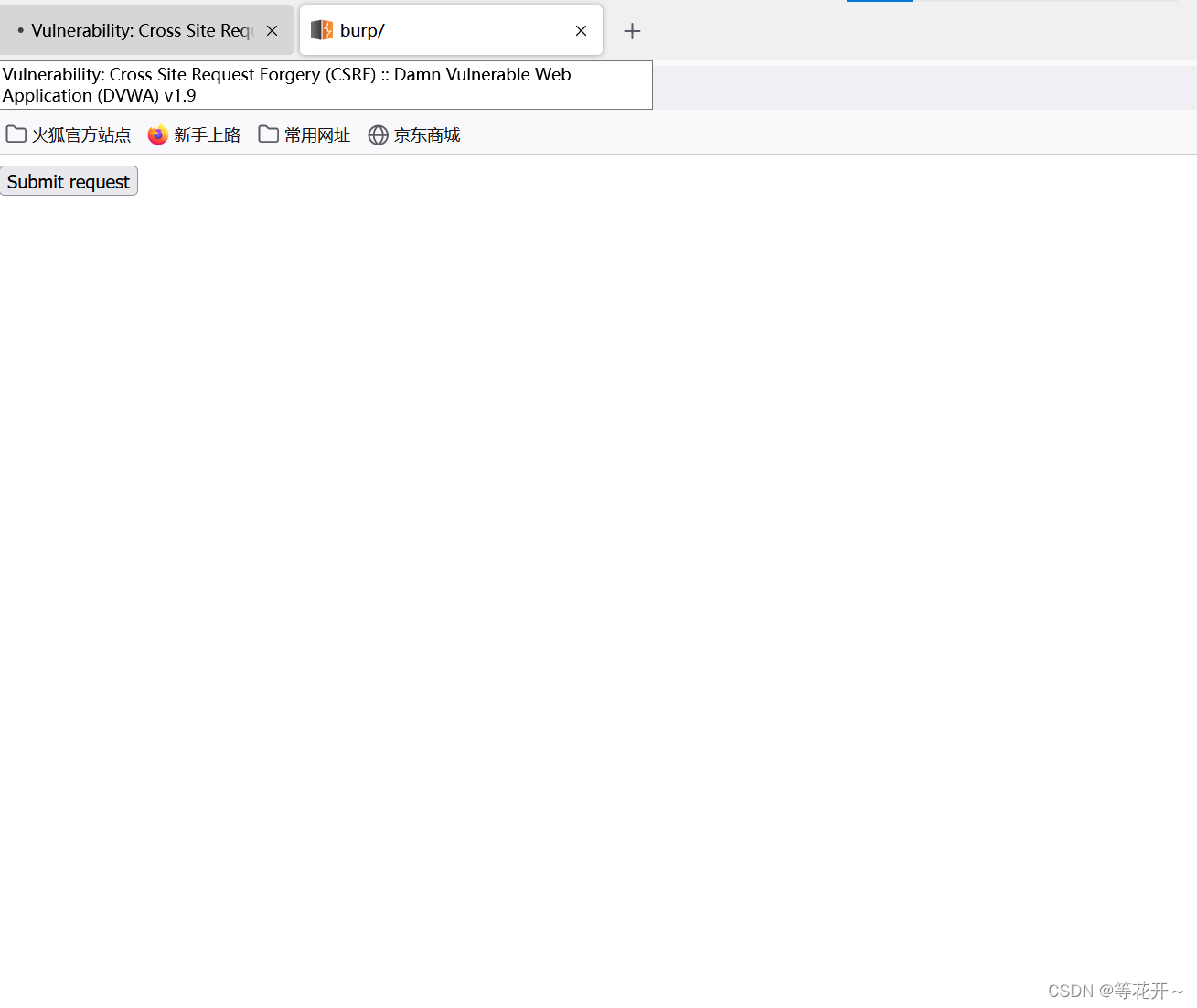Click the Submit request button

pos(69,181)
